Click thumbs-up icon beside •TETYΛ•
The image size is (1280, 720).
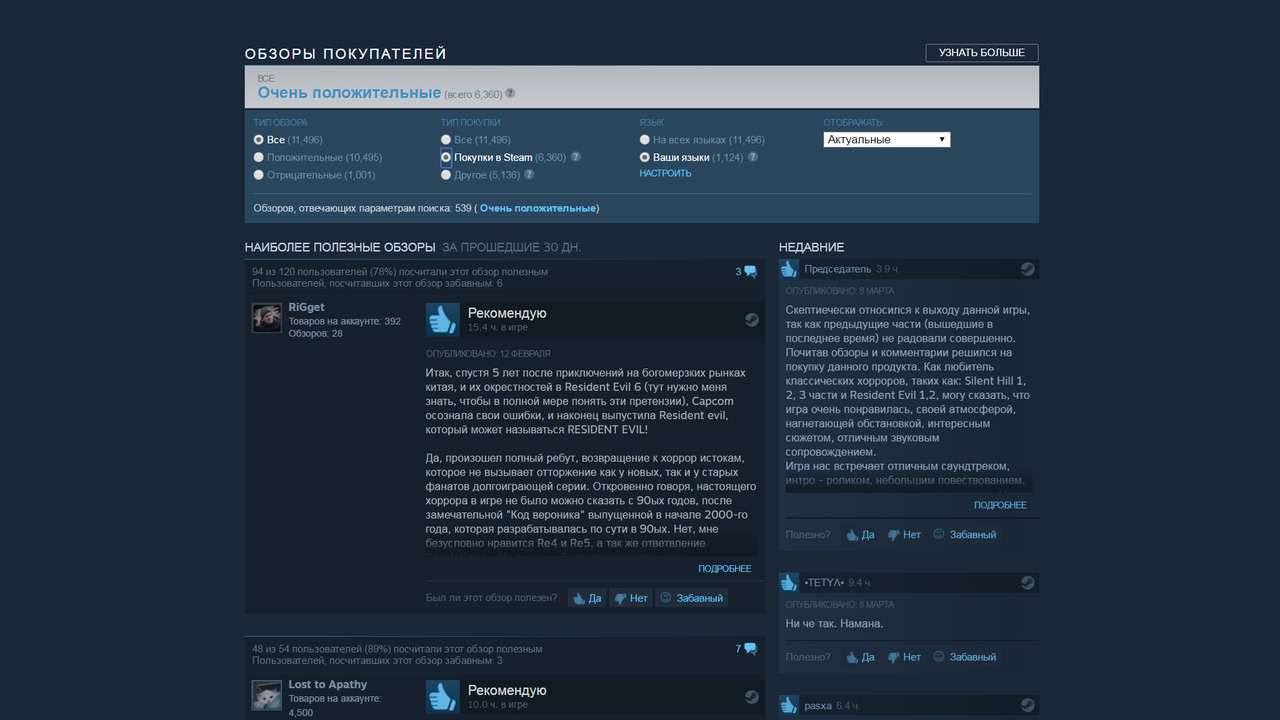click(x=789, y=582)
